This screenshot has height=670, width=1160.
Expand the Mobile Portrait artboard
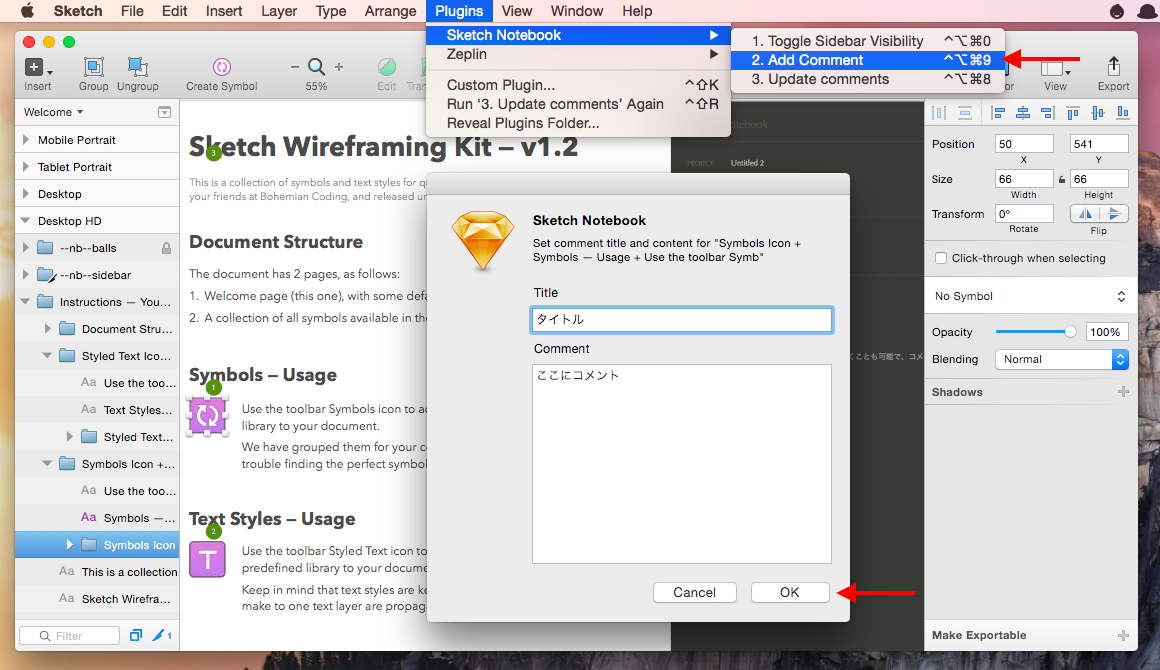26,140
